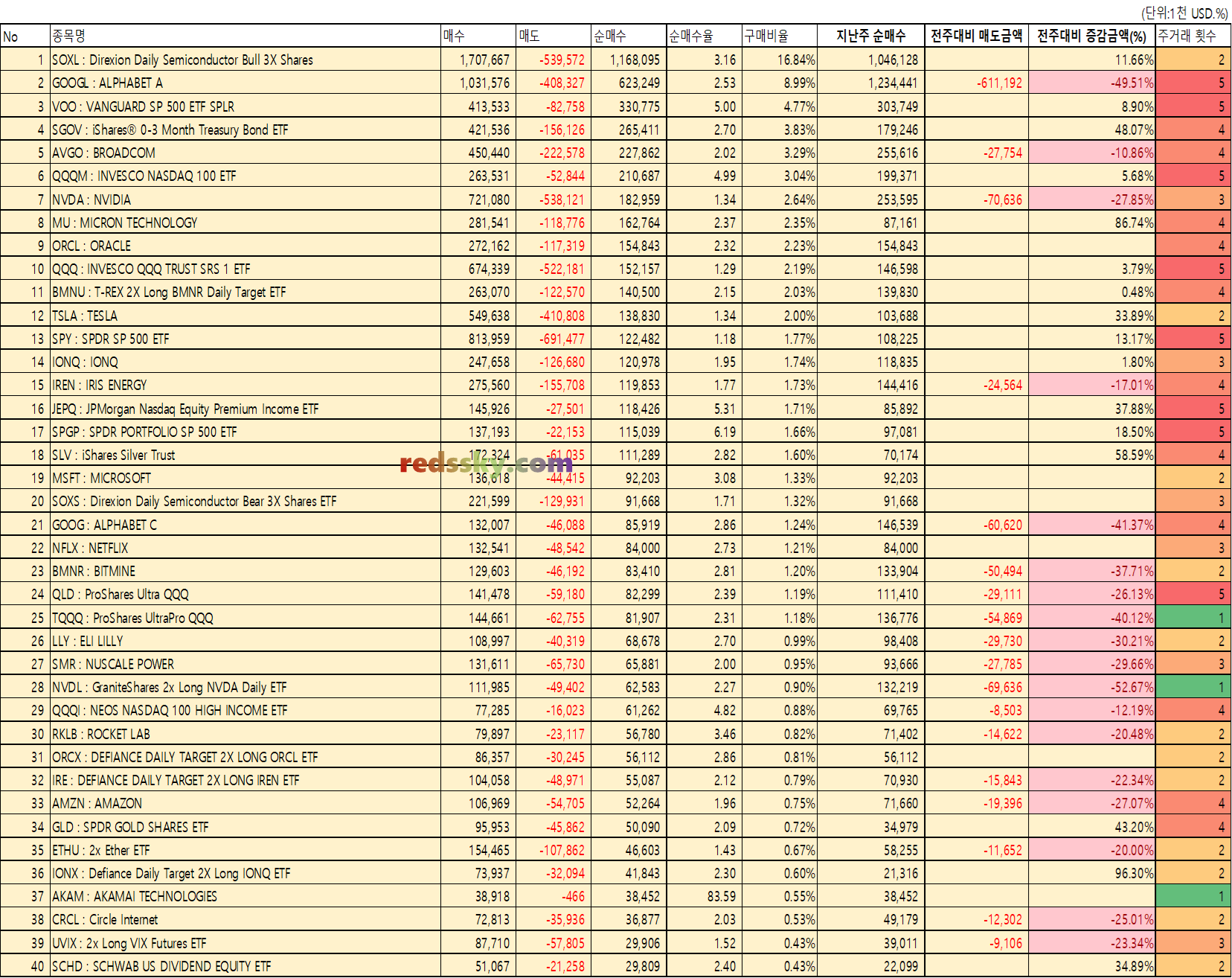Click the 구매비율 column header
Viewport: 1232px width, 978px height.
[x=779, y=36]
